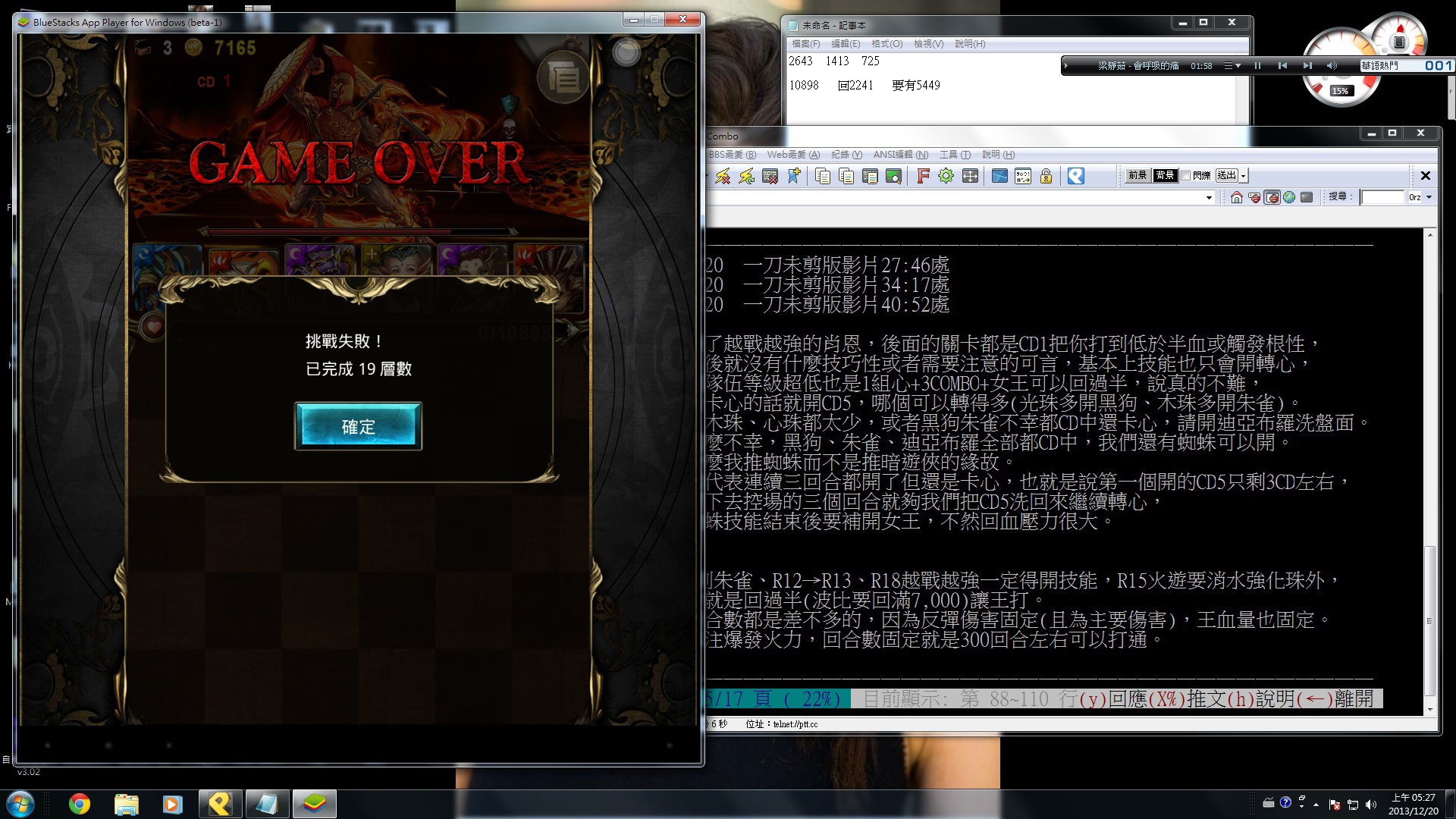The height and width of the screenshot is (819, 1456).
Task: Open 編輯 menu in Notepad
Action: (846, 44)
